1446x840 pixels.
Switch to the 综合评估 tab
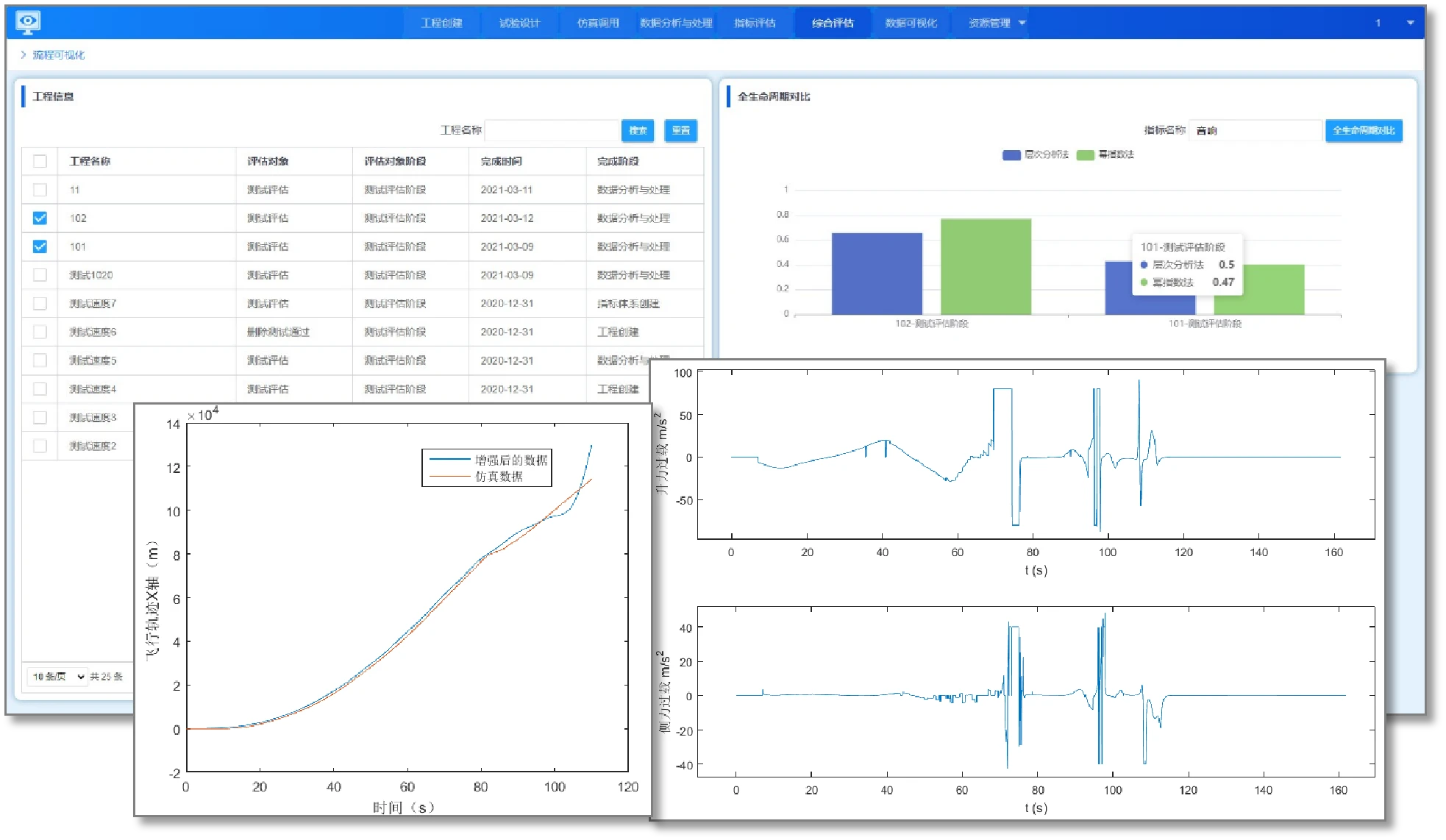tap(833, 23)
